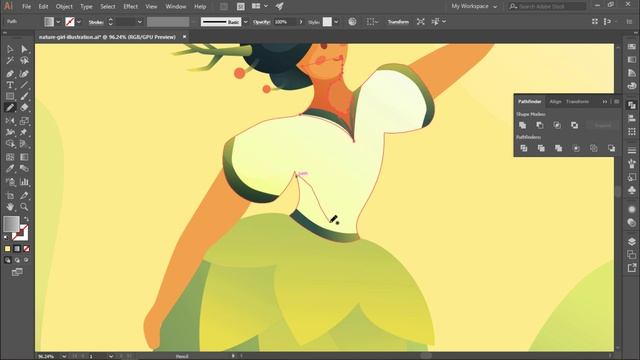Image resolution: width=640 pixels, height=360 pixels.
Task: Switch to the Align tab
Action: [x=555, y=102]
